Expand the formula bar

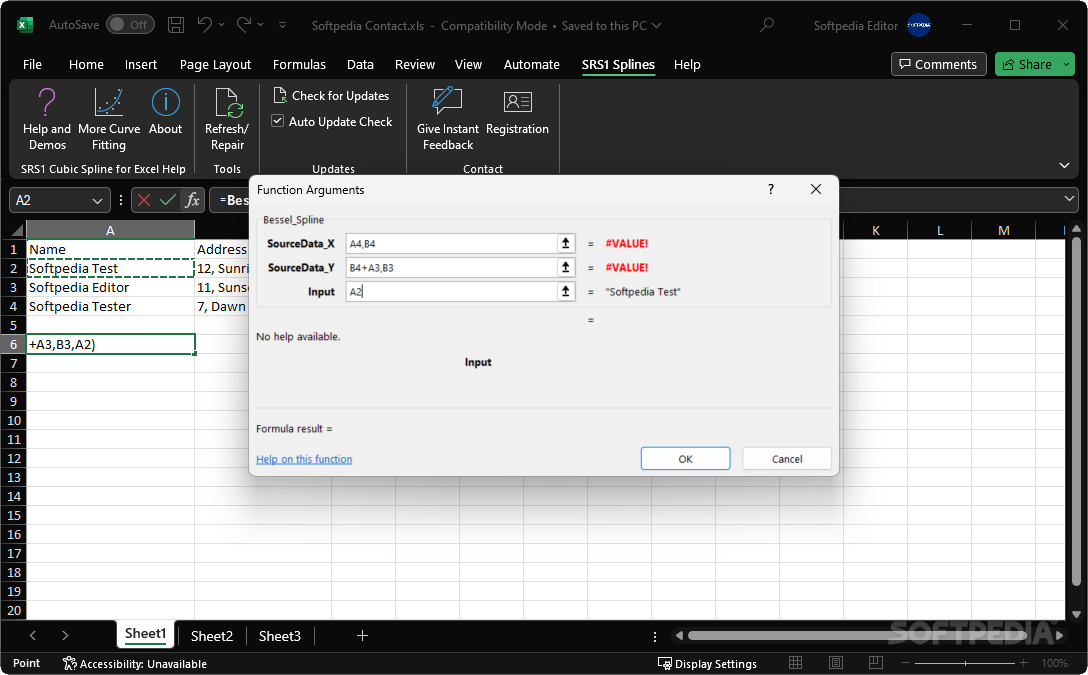[1069, 200]
